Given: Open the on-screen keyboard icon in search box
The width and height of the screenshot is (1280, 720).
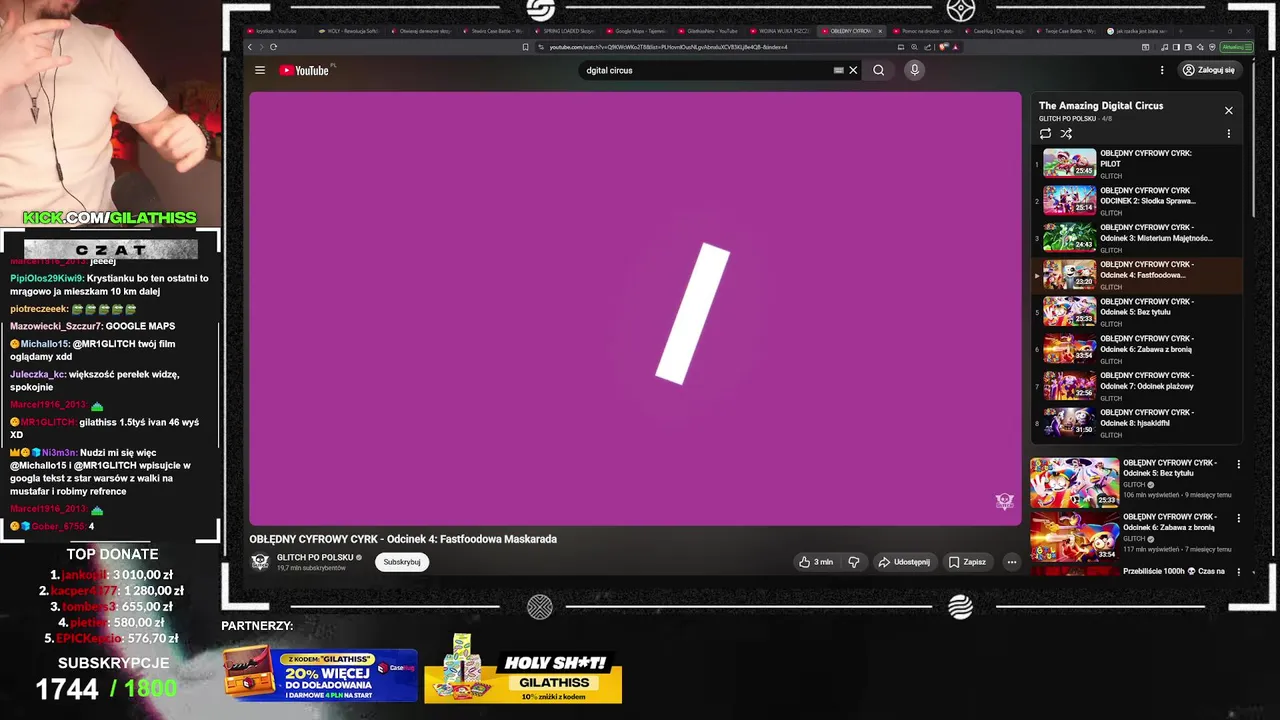Looking at the screenshot, I should click(x=838, y=70).
